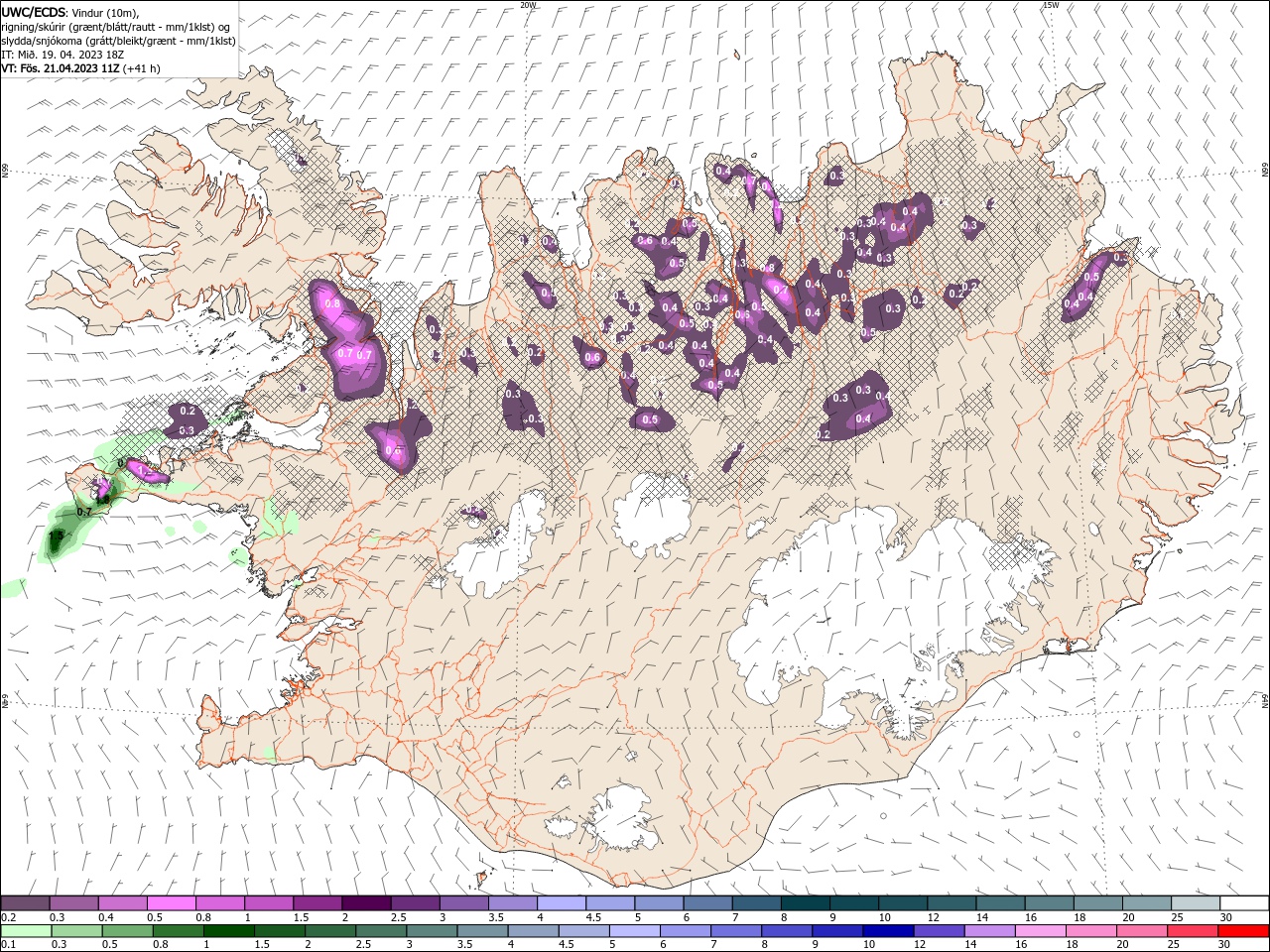The image size is (1270, 952).
Task: Select lower legend swatch between 20 and 25
Action: pos(1142,931)
